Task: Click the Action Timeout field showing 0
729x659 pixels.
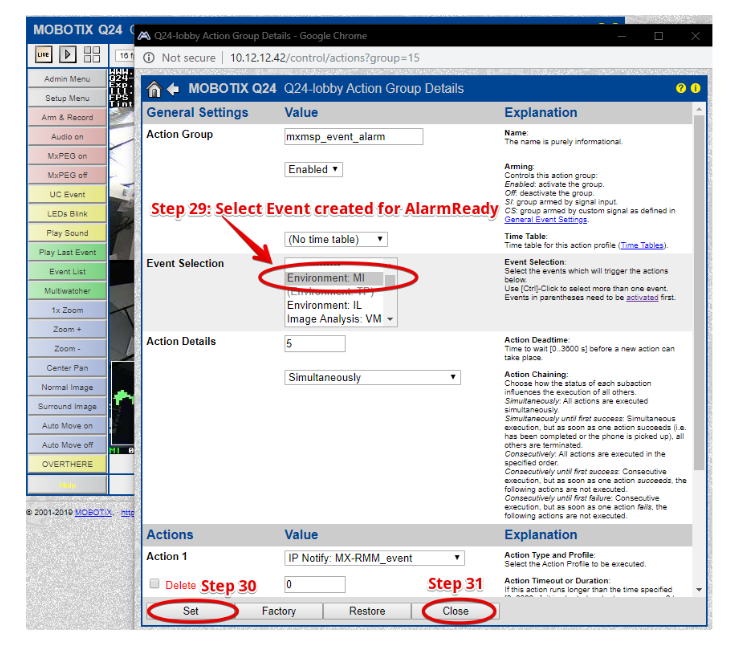Action: point(315,585)
